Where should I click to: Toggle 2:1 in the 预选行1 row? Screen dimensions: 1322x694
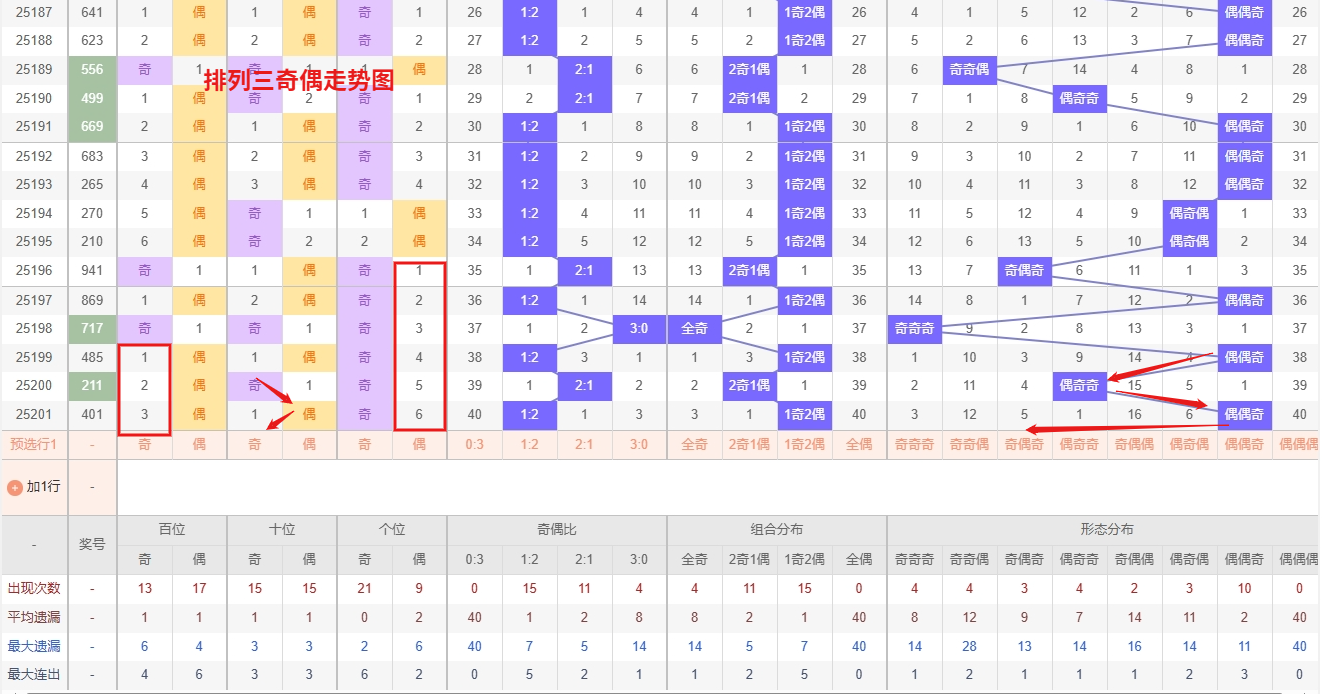point(585,445)
